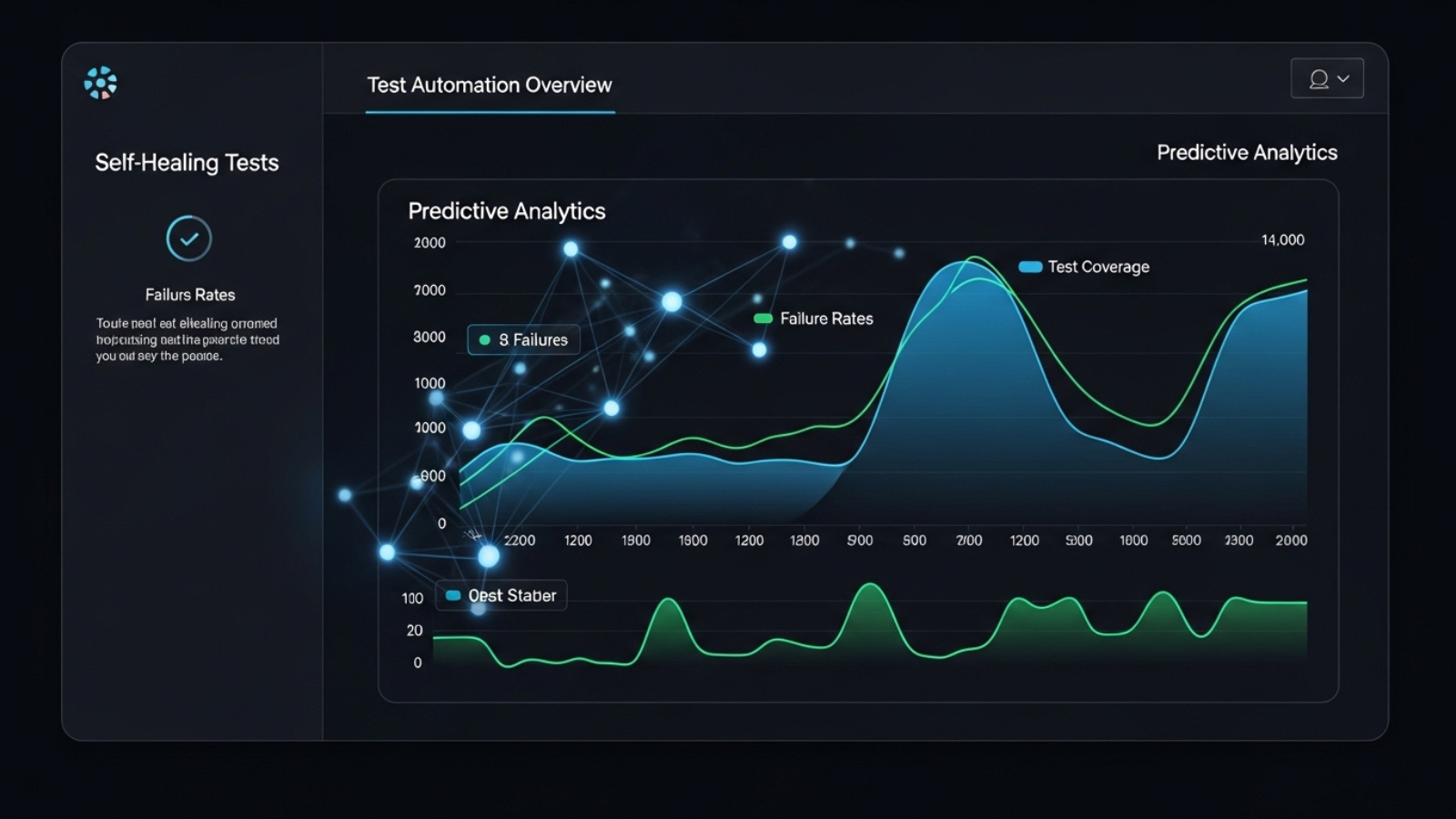1456x819 pixels.
Task: Click the green dot in the 8 Failures badge
Action: coord(486,339)
